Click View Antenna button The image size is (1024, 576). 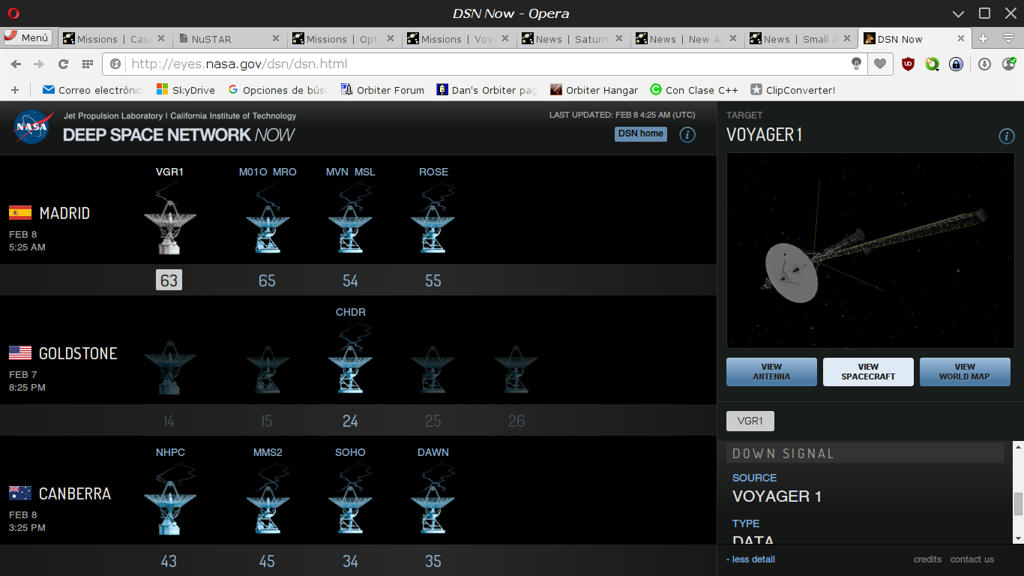click(x=771, y=372)
